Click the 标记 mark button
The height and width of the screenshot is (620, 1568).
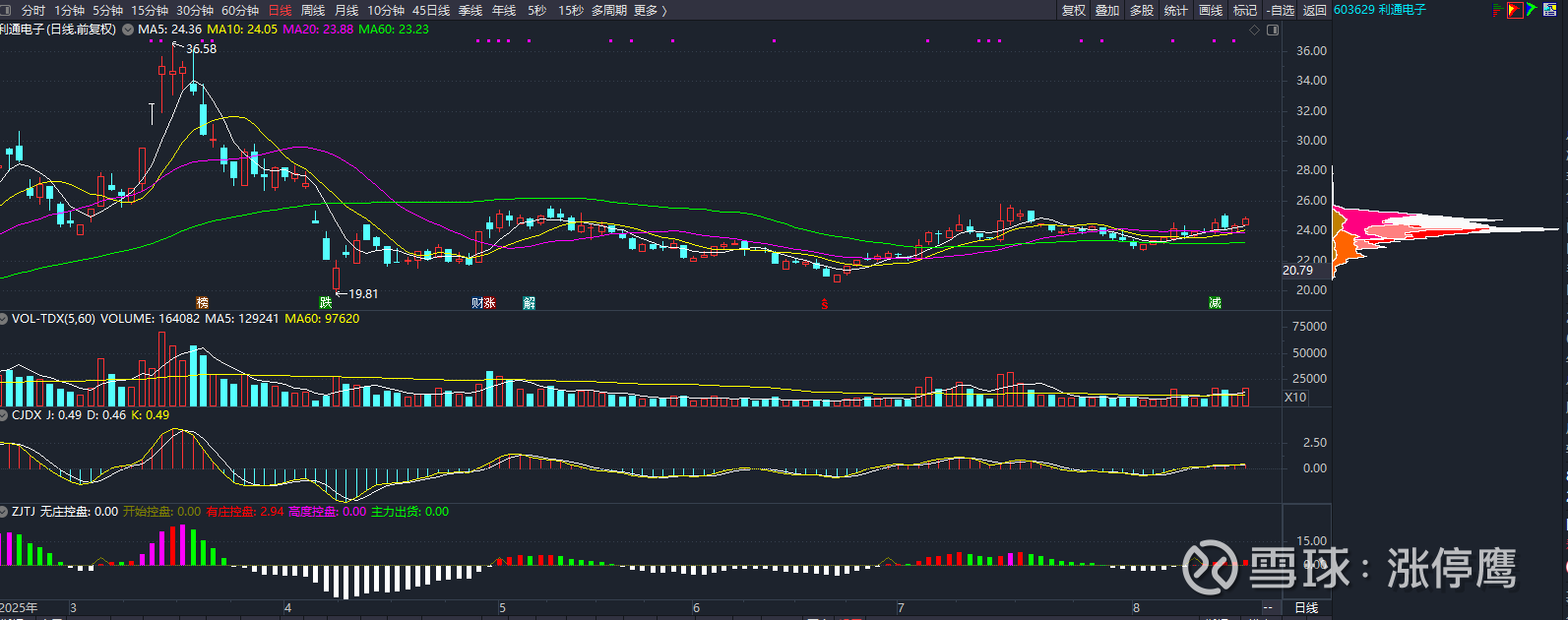pos(1245,10)
